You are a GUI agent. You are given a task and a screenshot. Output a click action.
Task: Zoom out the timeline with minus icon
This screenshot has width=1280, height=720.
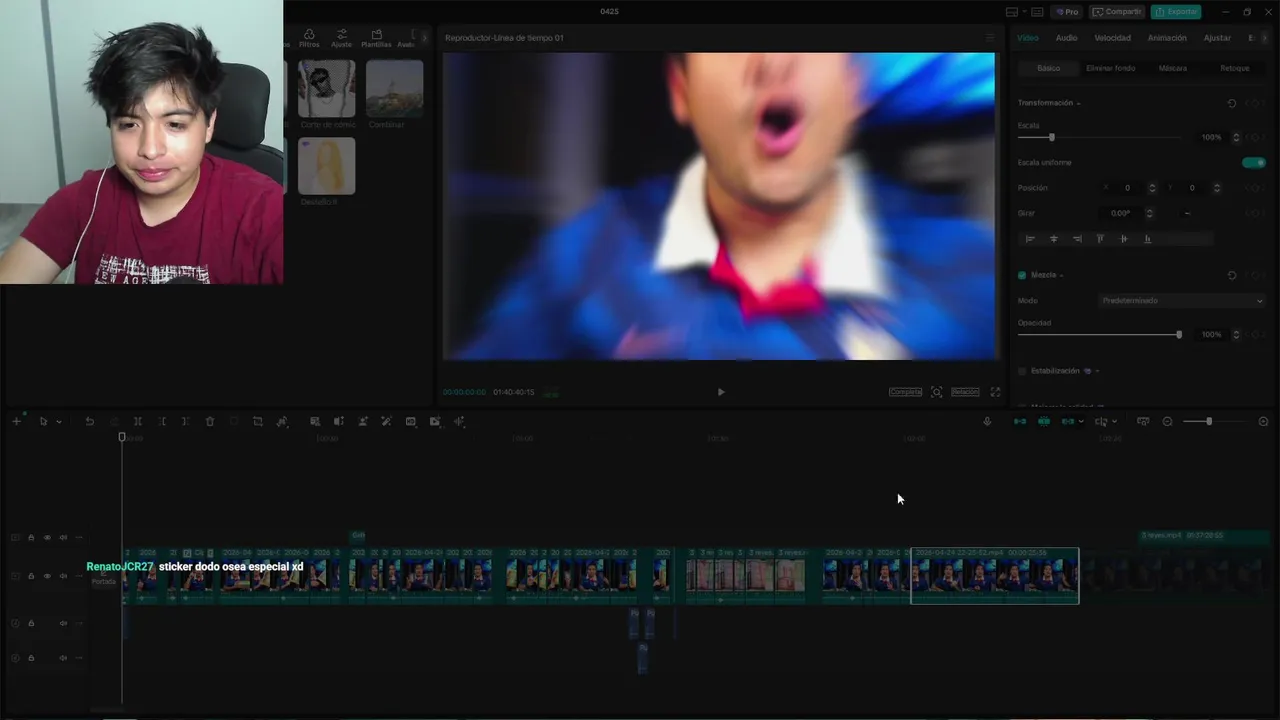pyautogui.click(x=1167, y=422)
